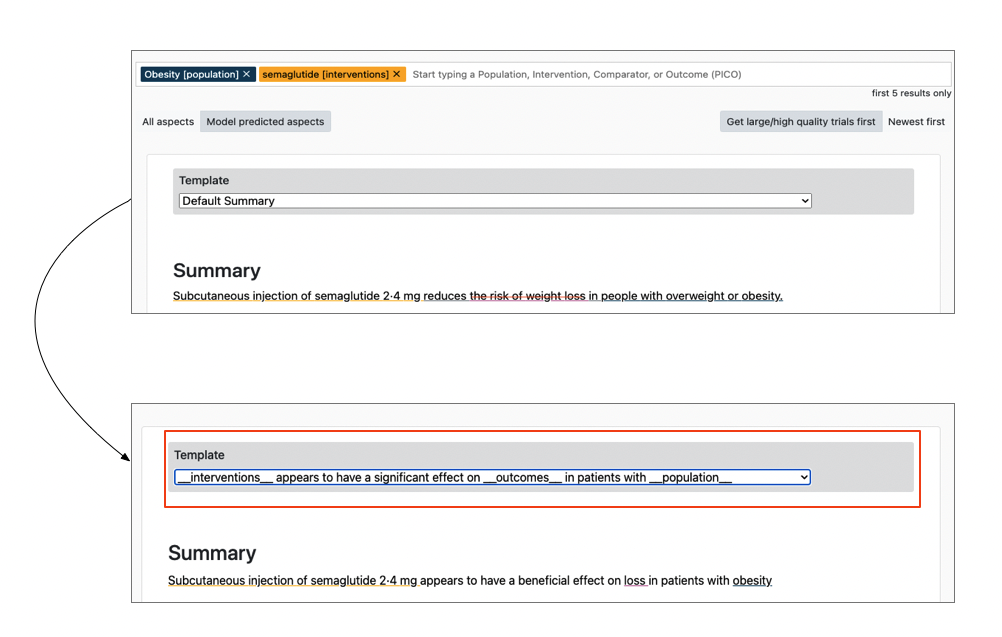Sort results by Newest first
The height and width of the screenshot is (637, 1002).
coord(916,122)
